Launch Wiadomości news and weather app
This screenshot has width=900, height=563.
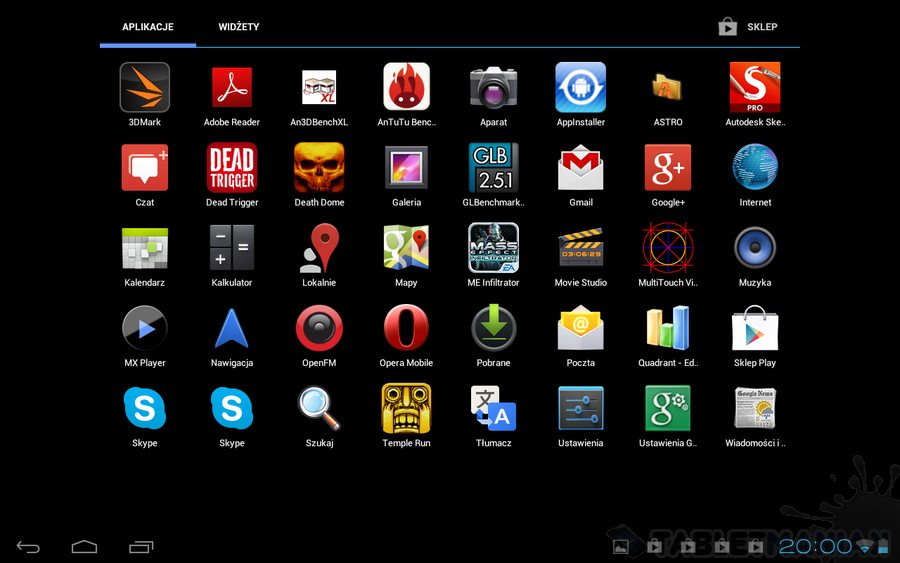[x=755, y=408]
